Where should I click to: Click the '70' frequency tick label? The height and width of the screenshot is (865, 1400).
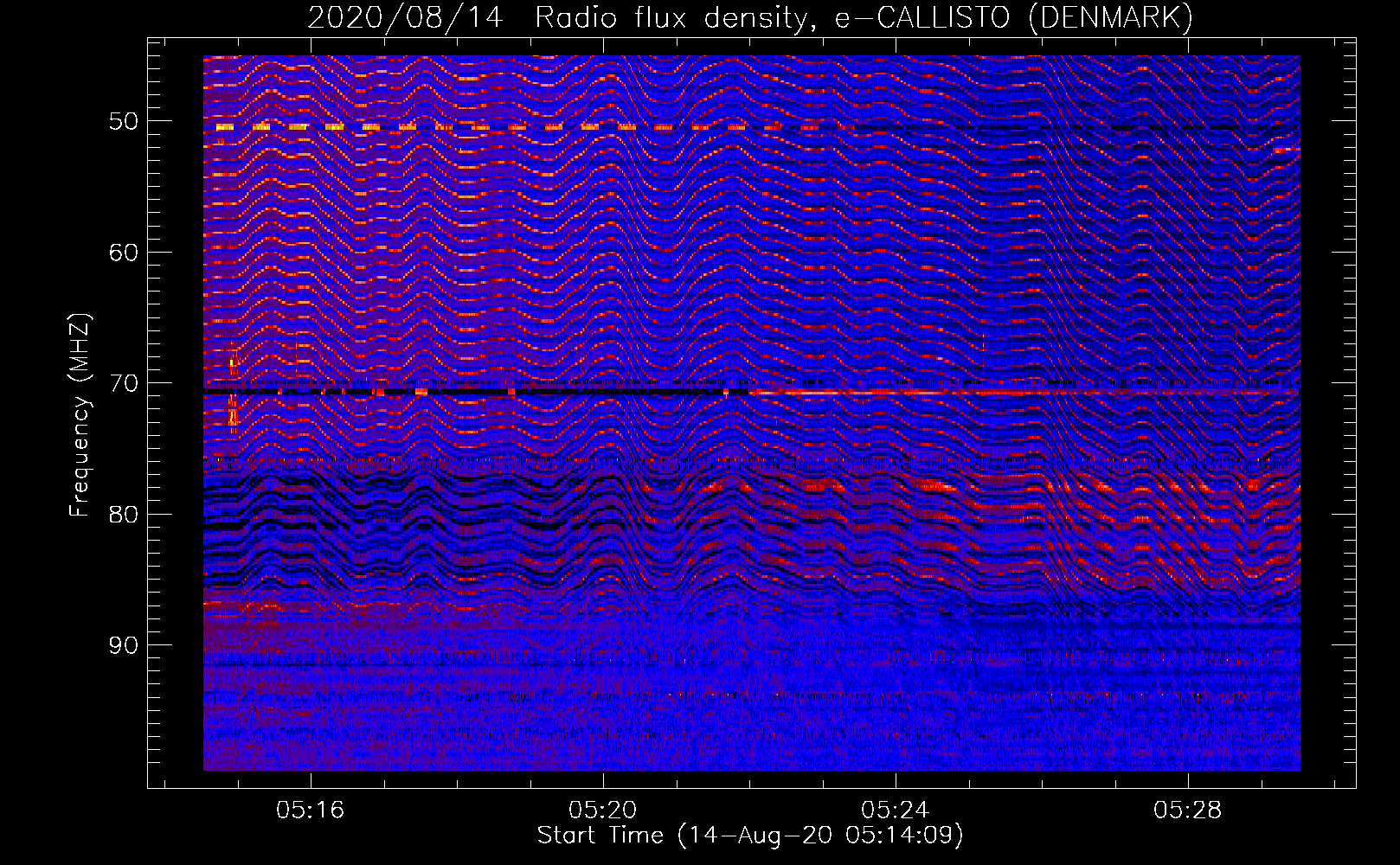123,383
